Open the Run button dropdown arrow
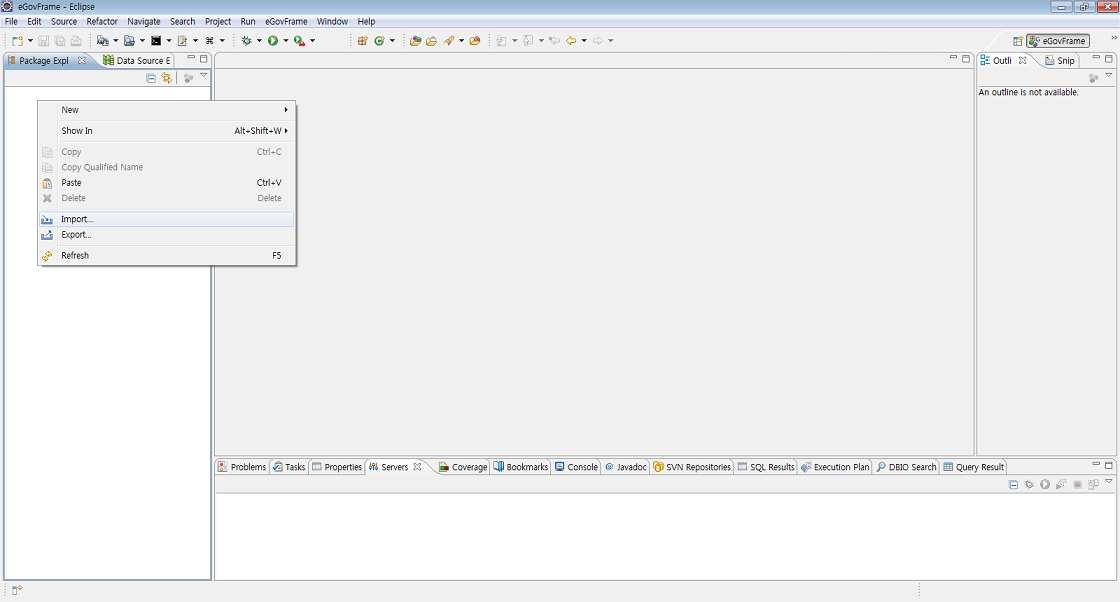Viewport: 1120px width, 602px height. click(285, 41)
